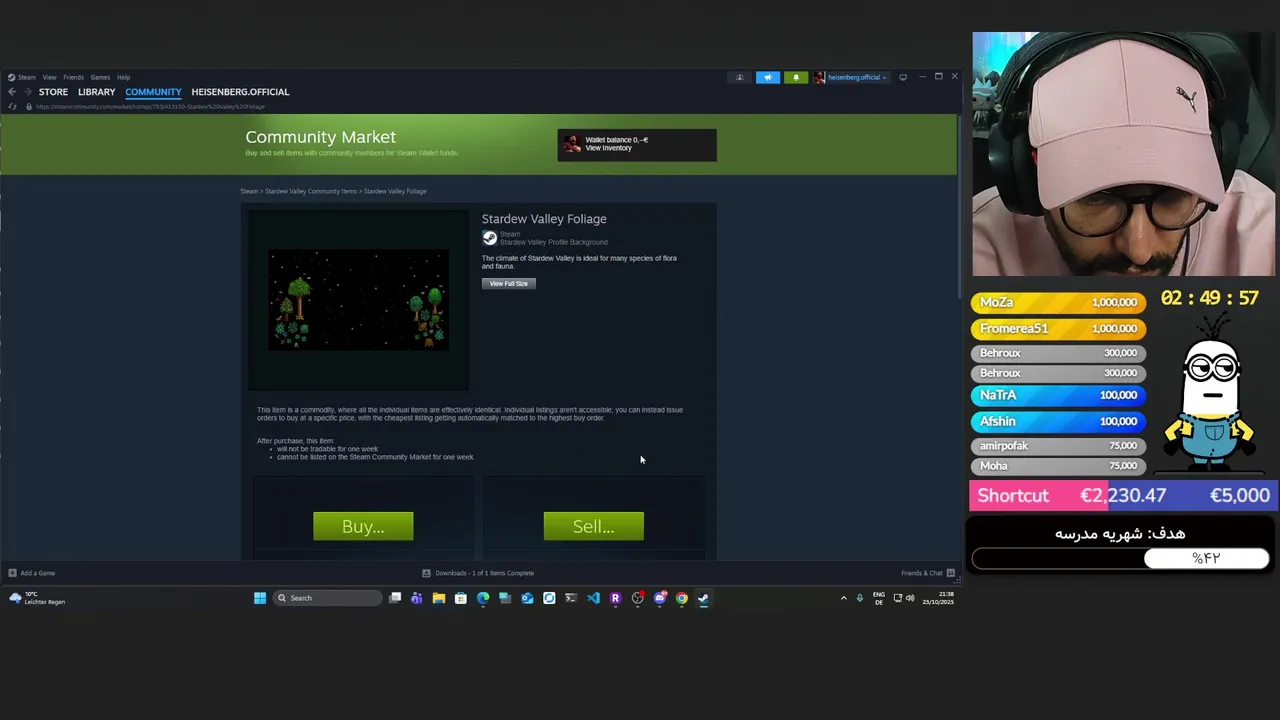Open the Friends menu
Viewport: 1280px width, 720px height.
coord(73,77)
